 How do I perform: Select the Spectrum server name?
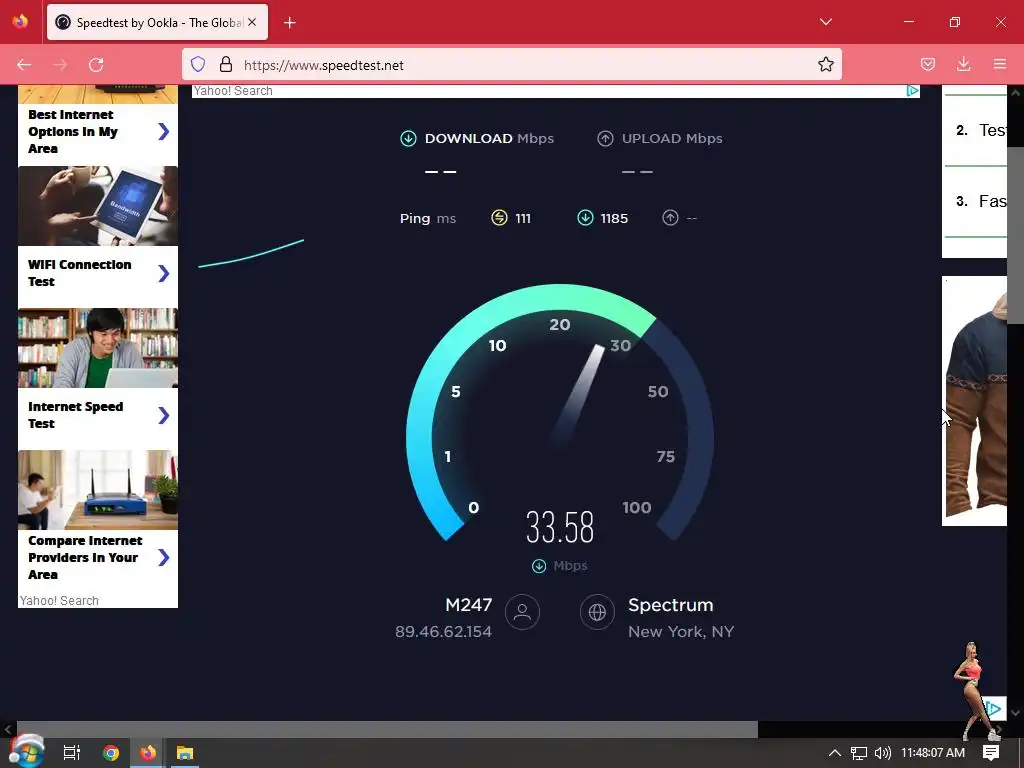(x=671, y=605)
